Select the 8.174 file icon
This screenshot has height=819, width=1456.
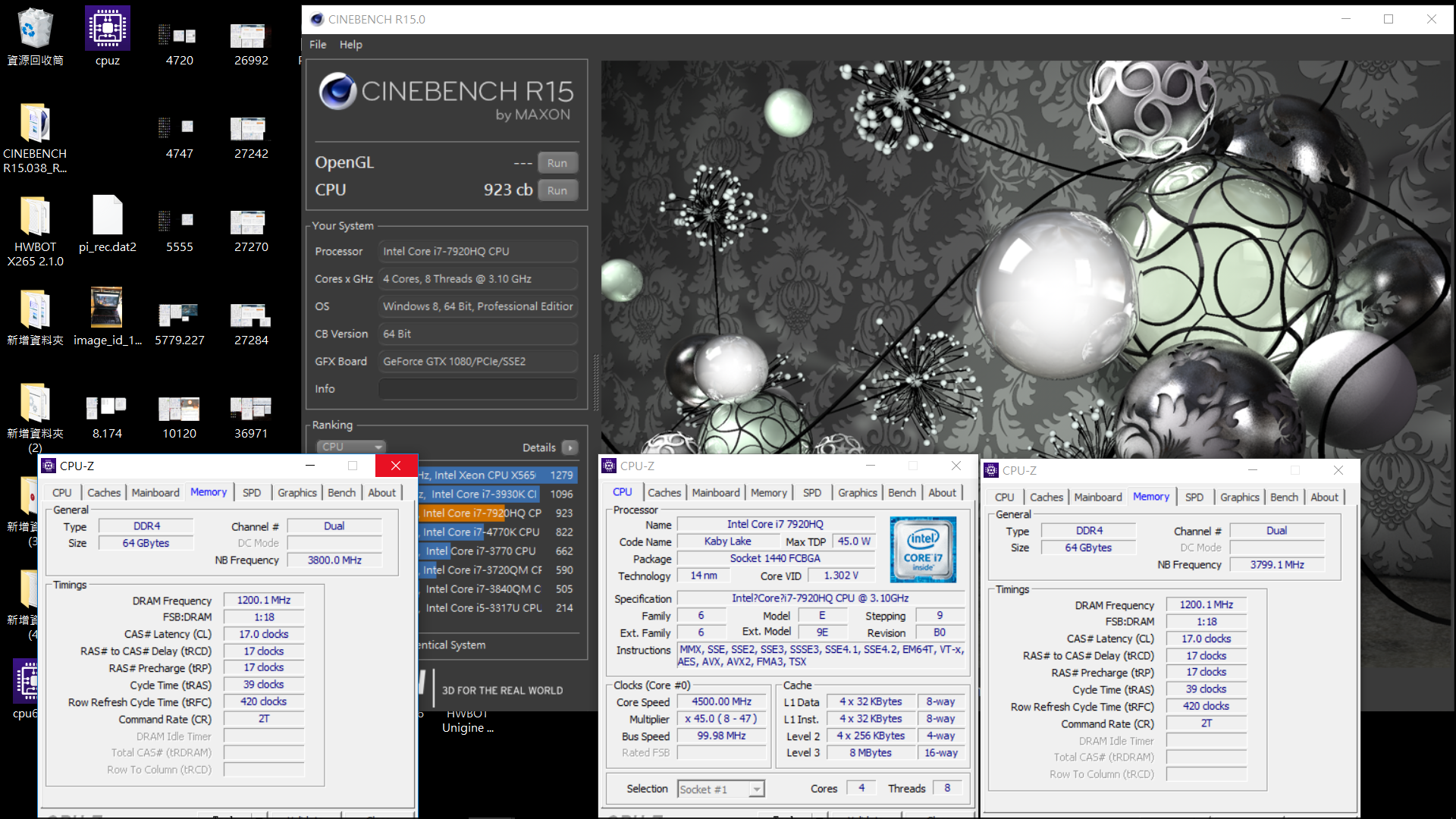click(107, 418)
